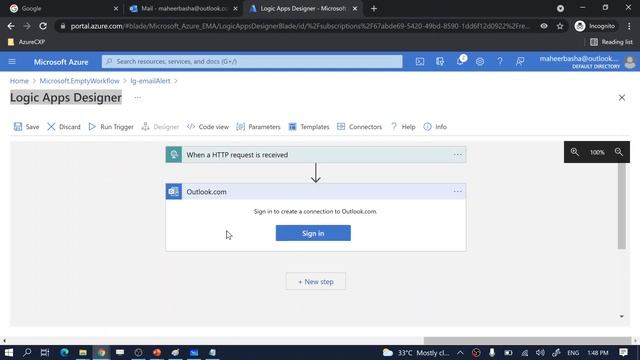The width and height of the screenshot is (640, 360).
Task: Open the volume control in system tray
Action: pos(540,353)
